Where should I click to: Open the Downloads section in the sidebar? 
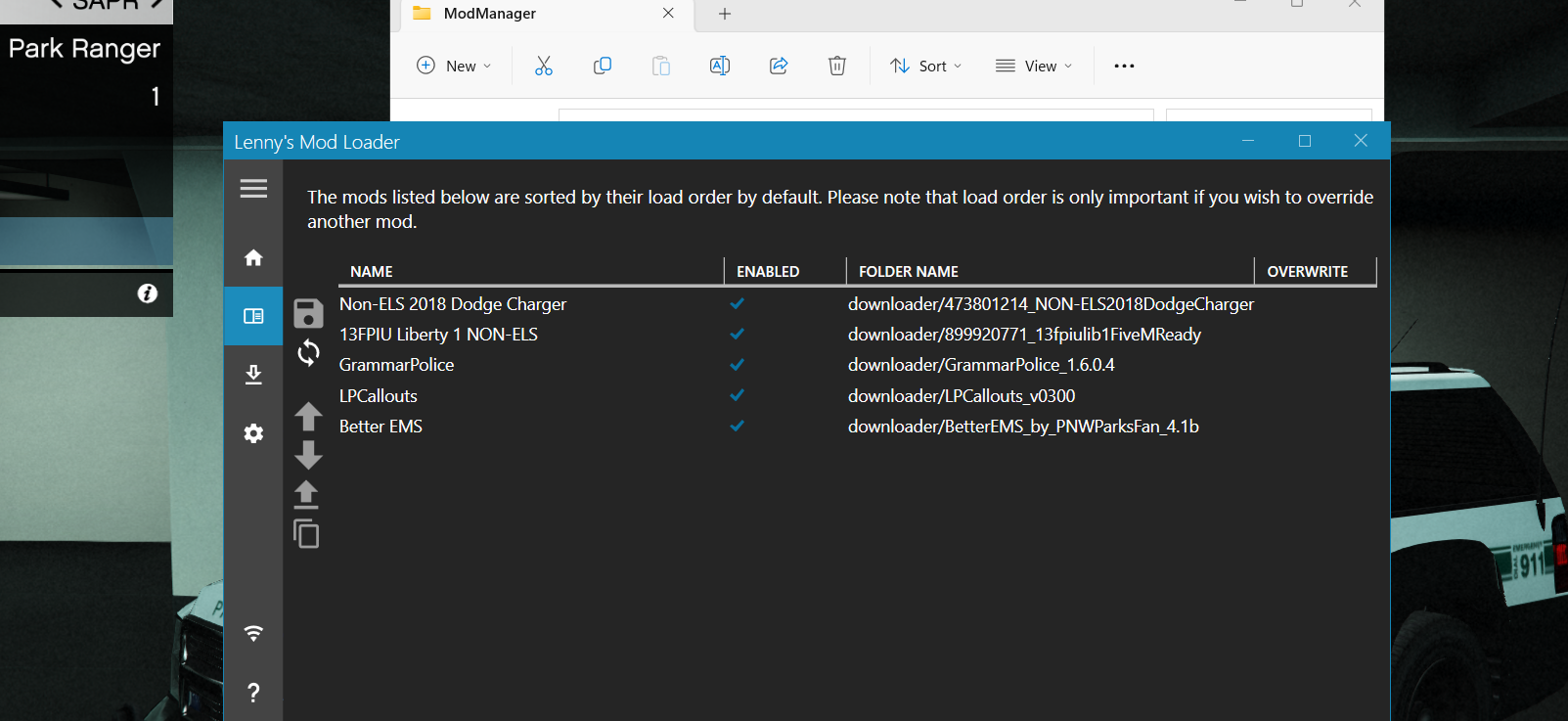[x=253, y=375]
